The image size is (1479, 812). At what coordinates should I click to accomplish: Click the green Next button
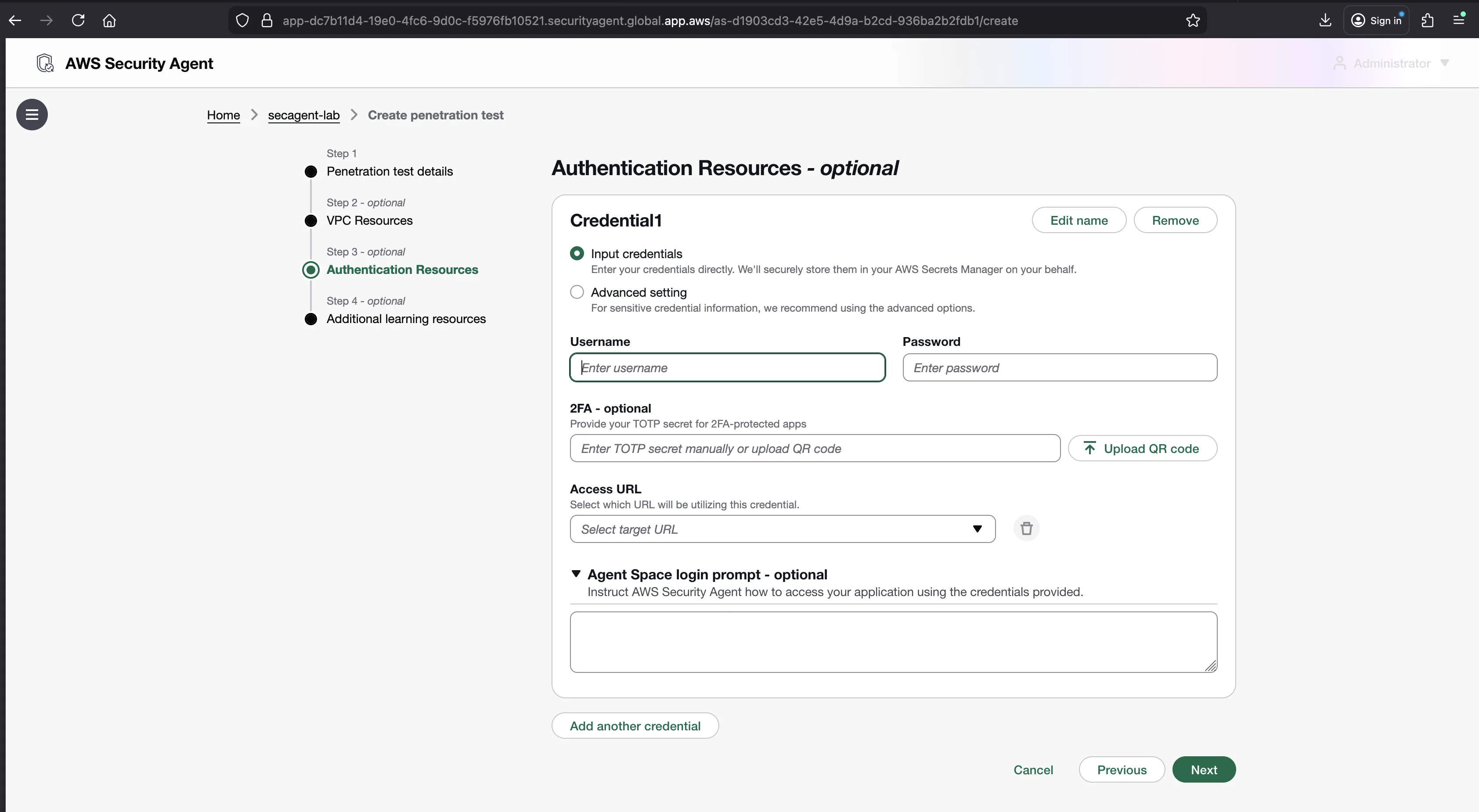pos(1204,769)
